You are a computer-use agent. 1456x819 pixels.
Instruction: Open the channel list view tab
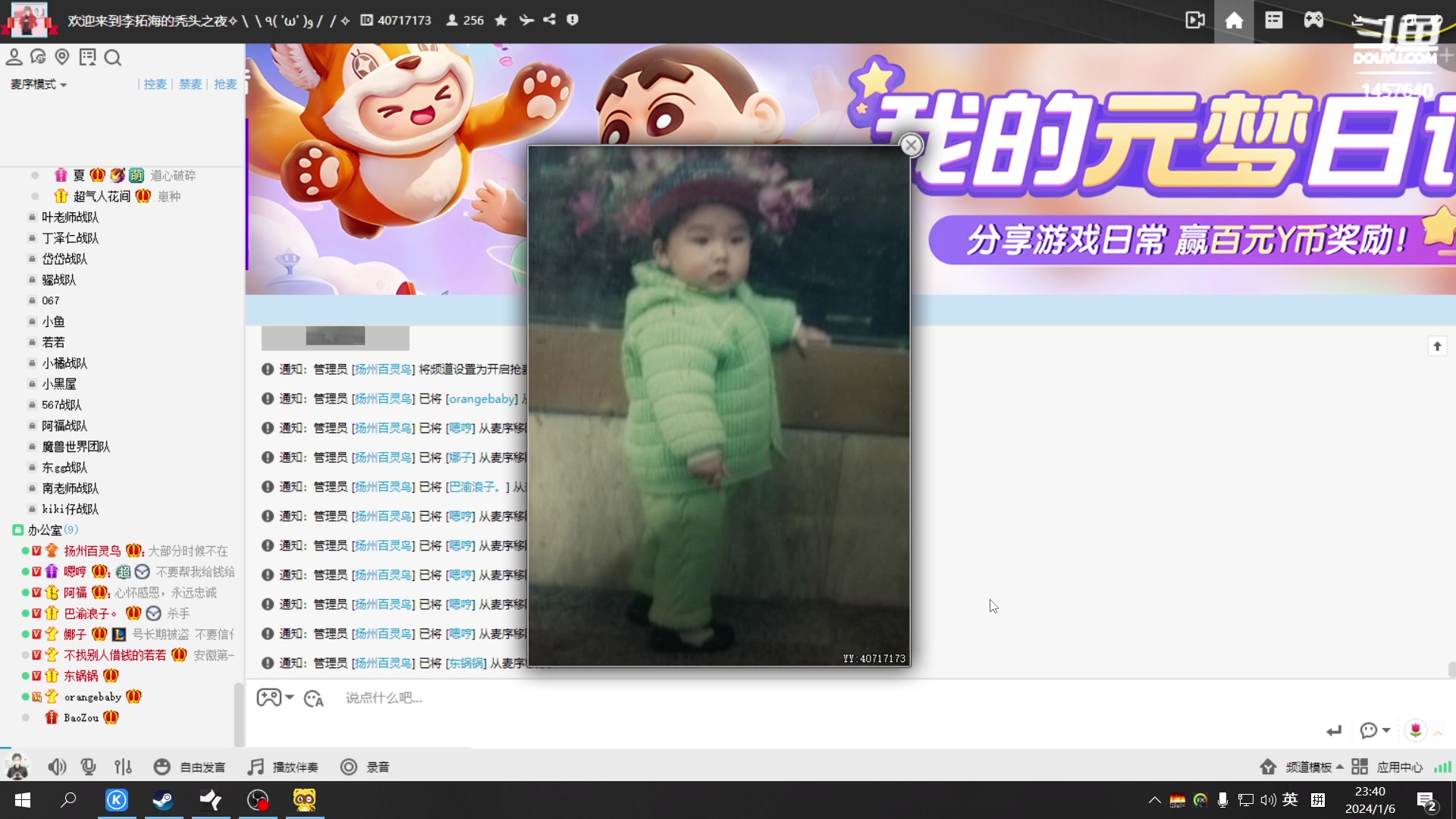1273,20
